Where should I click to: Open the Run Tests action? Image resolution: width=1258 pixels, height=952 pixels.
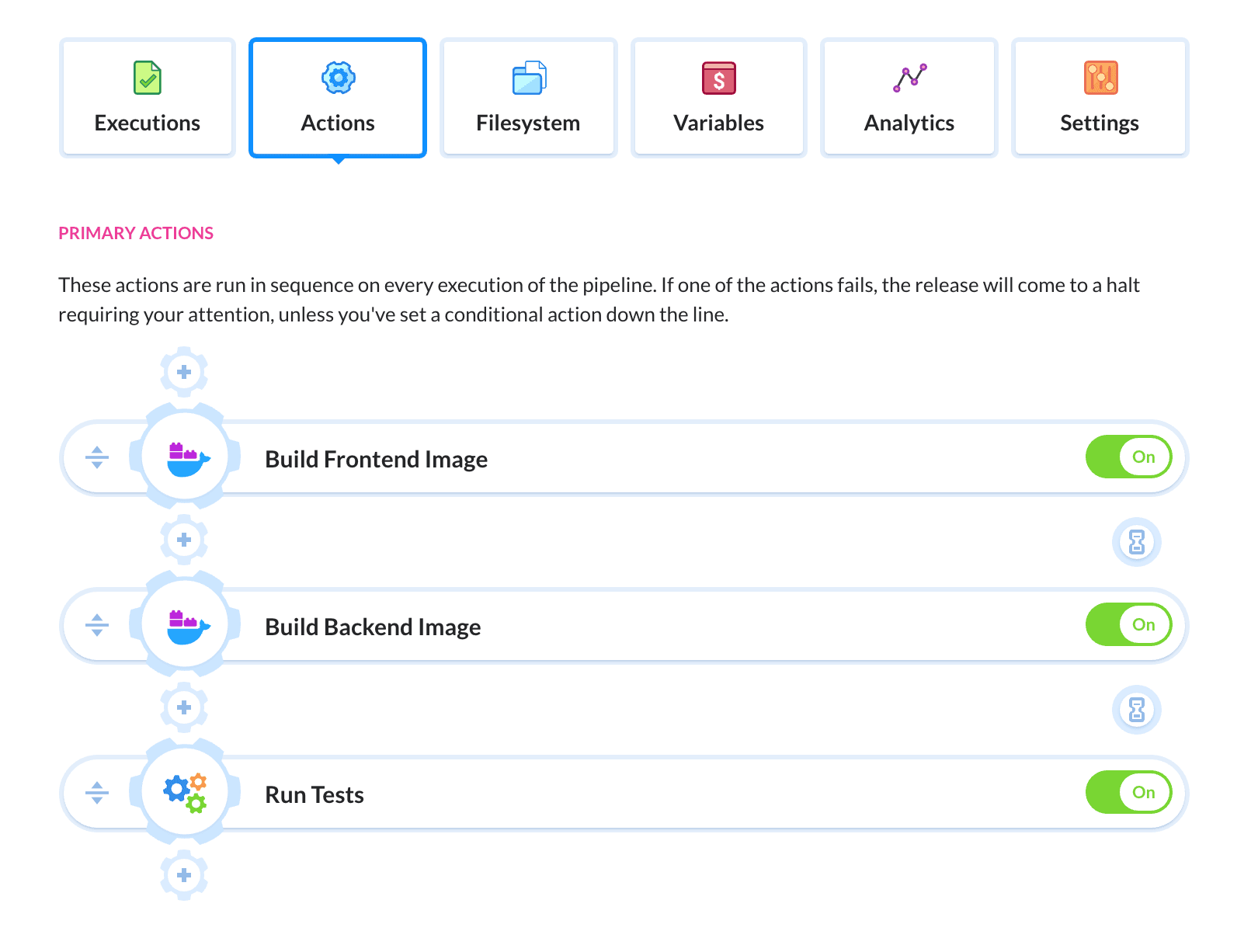tap(314, 794)
